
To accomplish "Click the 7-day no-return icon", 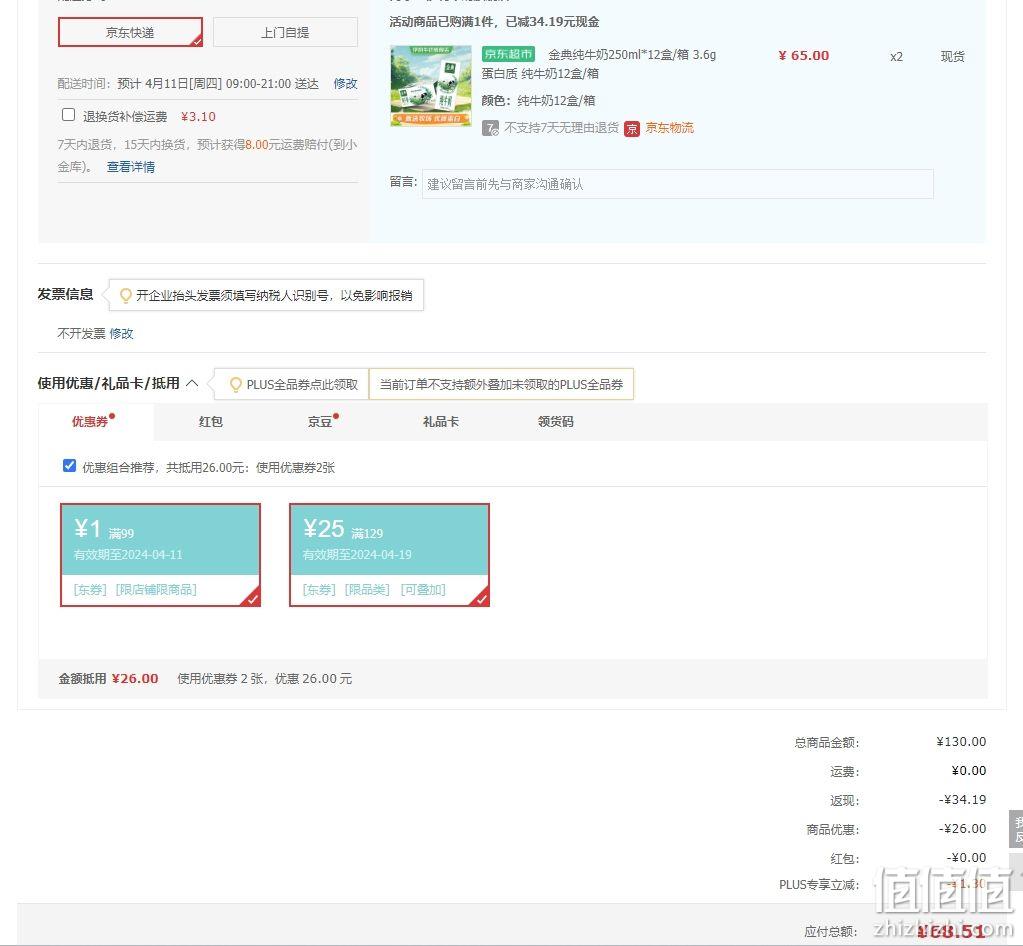I will (491, 128).
